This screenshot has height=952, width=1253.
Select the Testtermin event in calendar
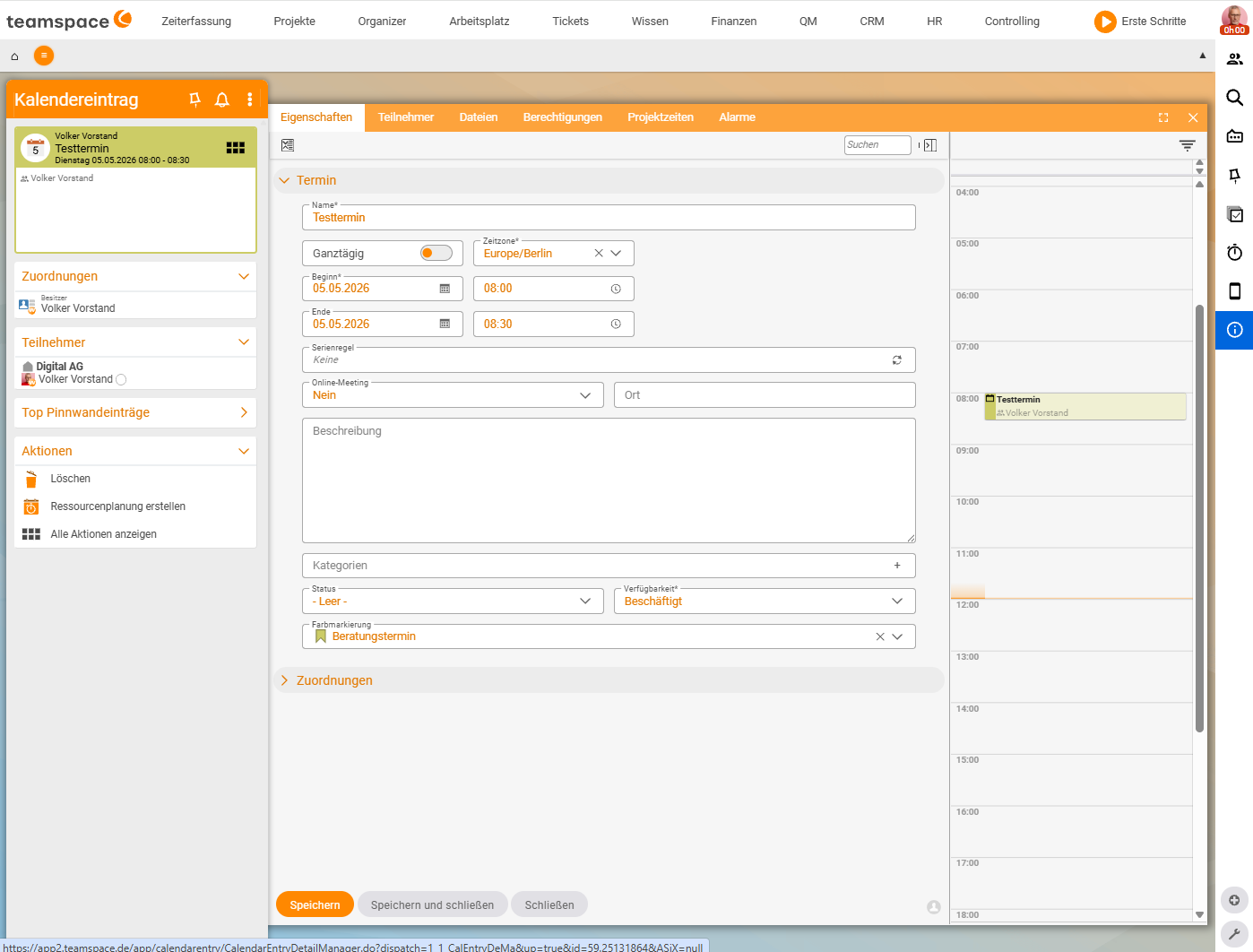coord(1085,406)
